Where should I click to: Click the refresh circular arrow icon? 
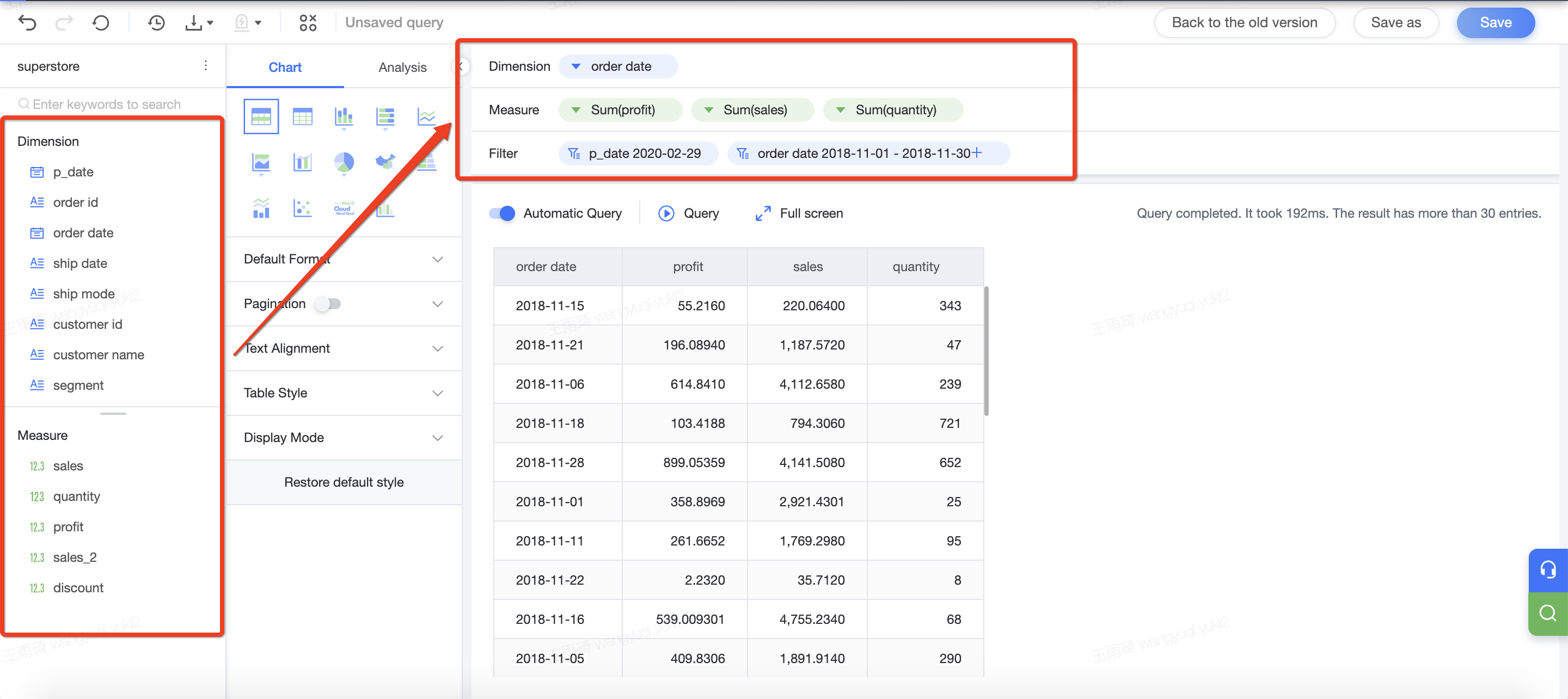click(101, 22)
